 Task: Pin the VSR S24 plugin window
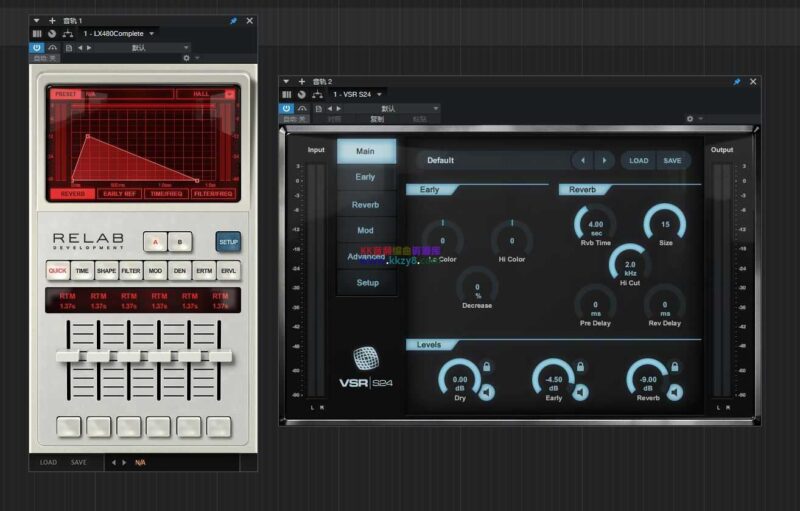[737, 82]
